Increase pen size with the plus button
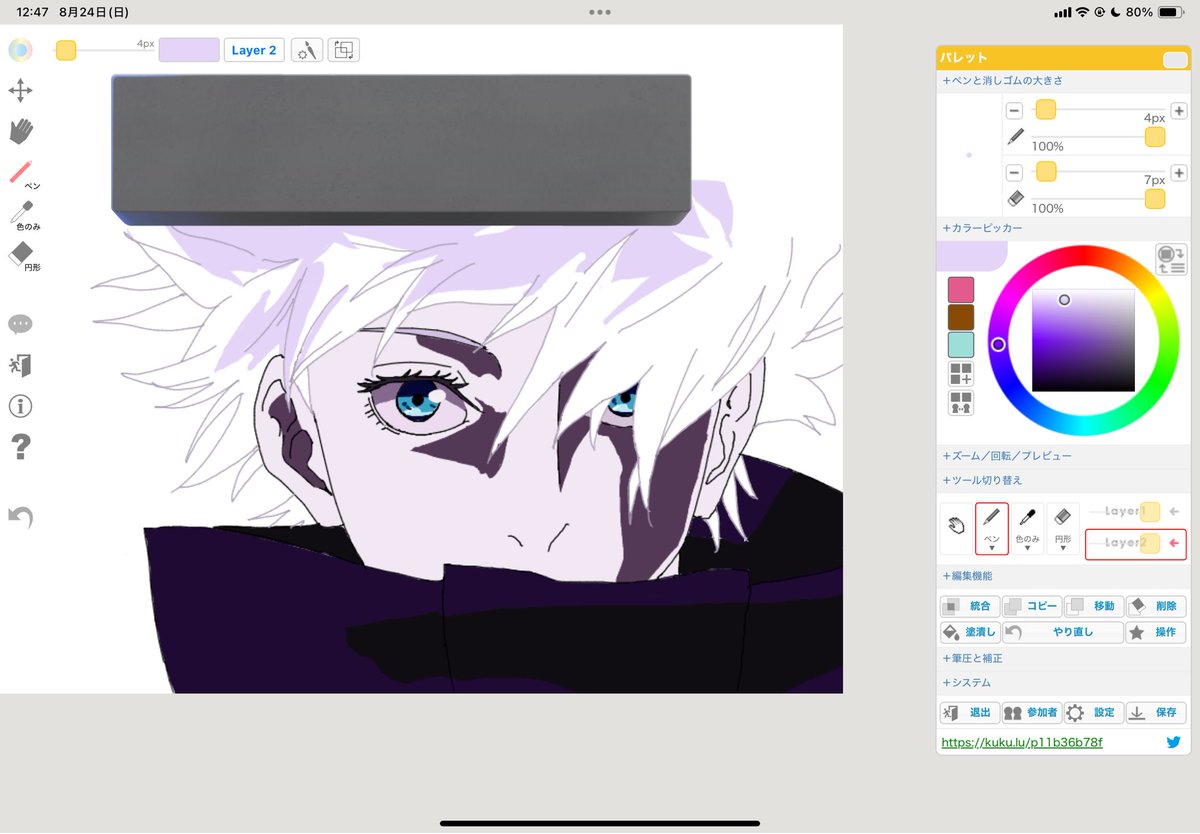The height and width of the screenshot is (834, 1200). [1179, 111]
